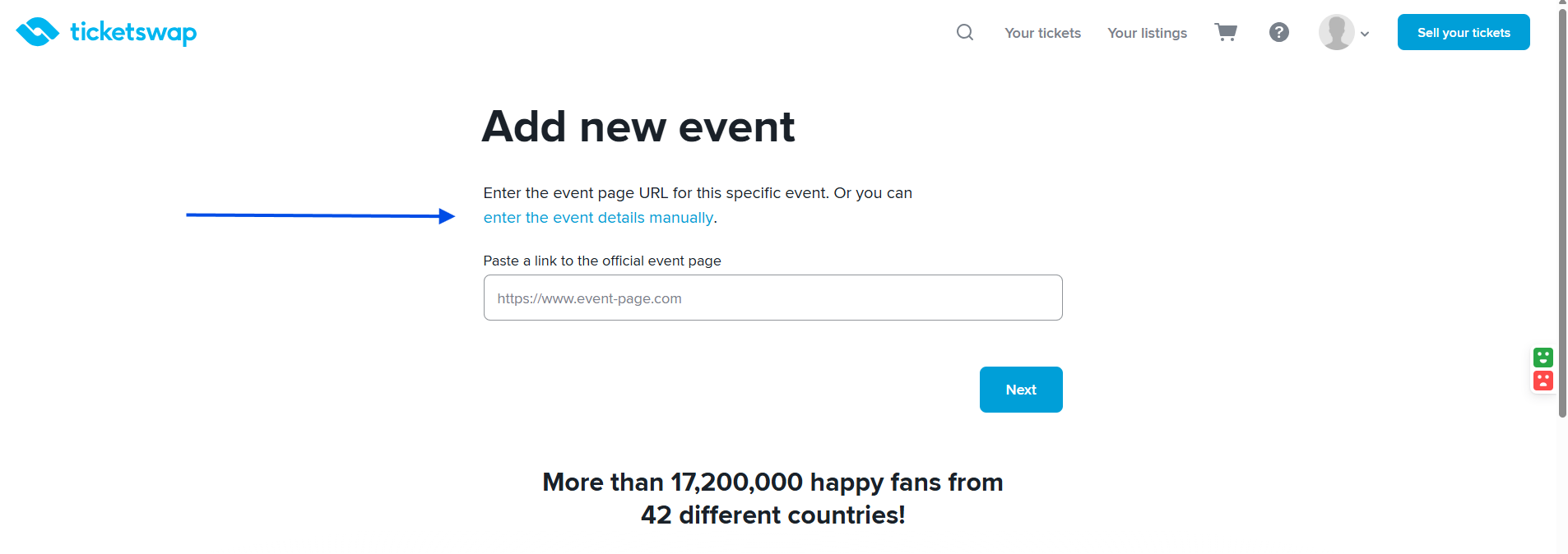Click the question mark help icon
Image resolution: width=1568 pixels, height=554 pixels.
(1278, 32)
